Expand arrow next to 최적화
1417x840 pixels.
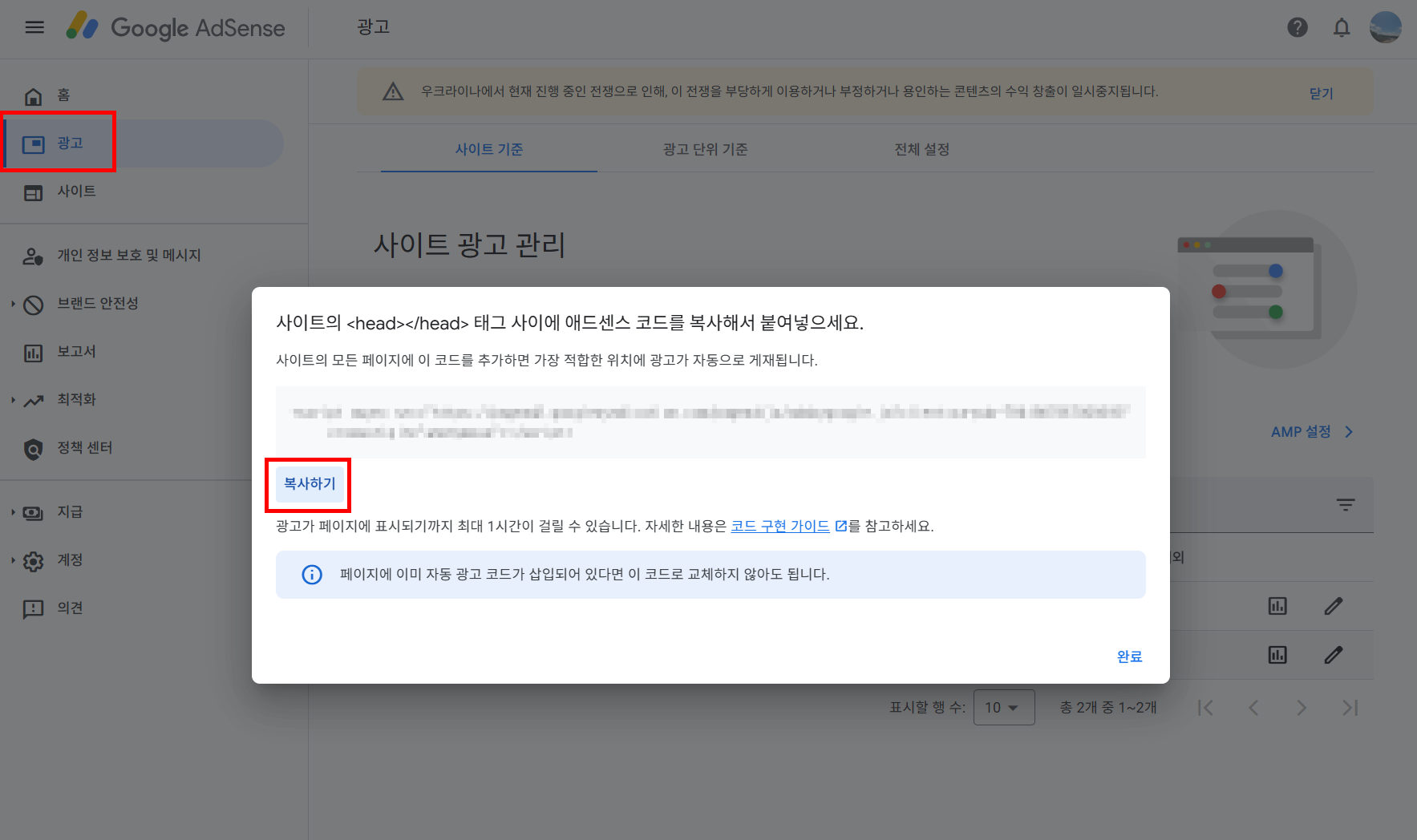pyautogui.click(x=13, y=400)
